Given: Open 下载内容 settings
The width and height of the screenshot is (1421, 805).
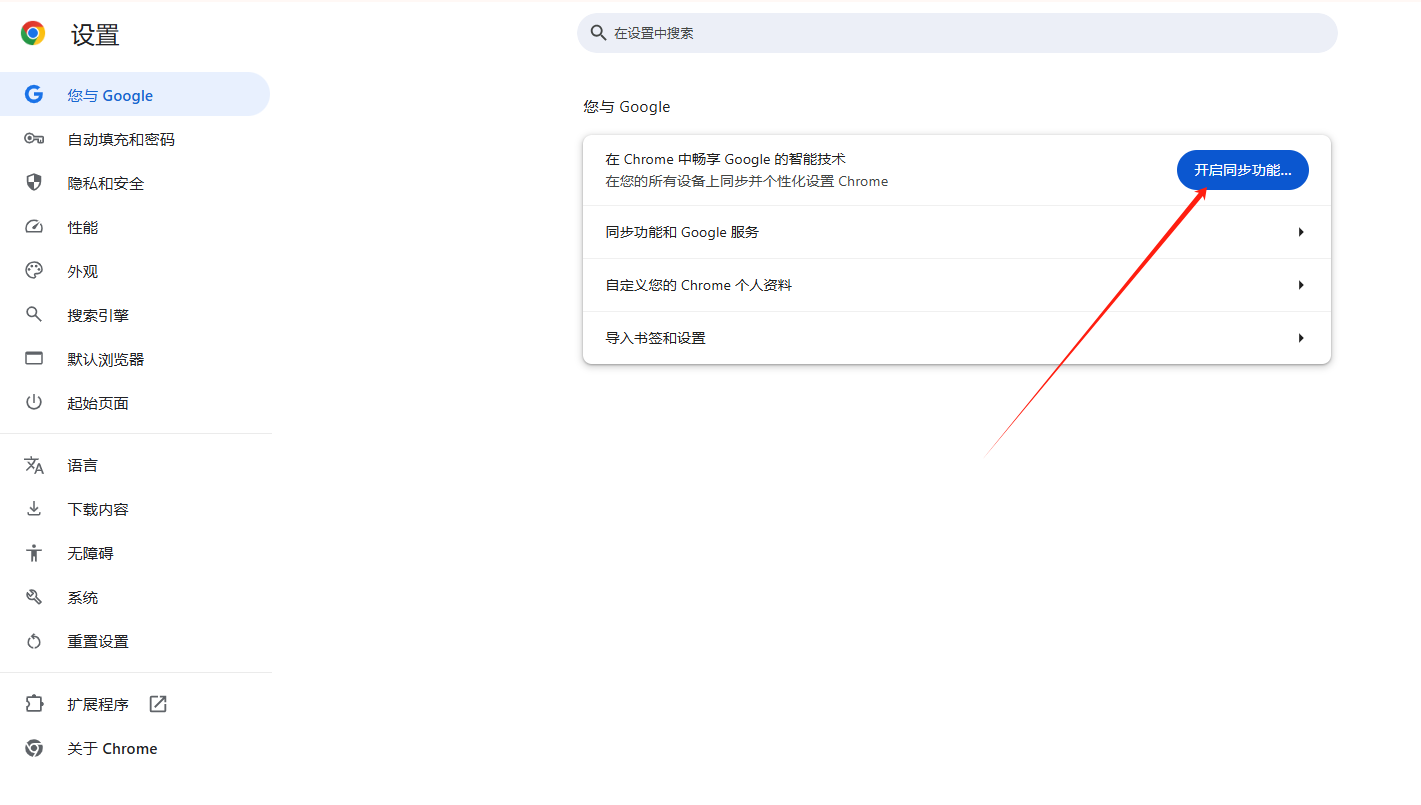Looking at the screenshot, I should coord(135,509).
